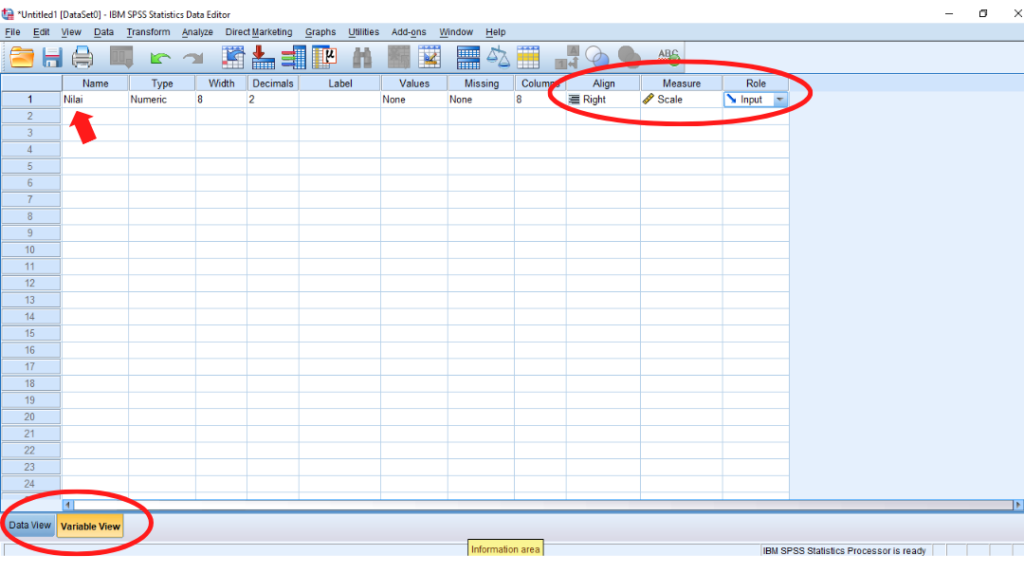Click the Go to case icon

pos(232,57)
